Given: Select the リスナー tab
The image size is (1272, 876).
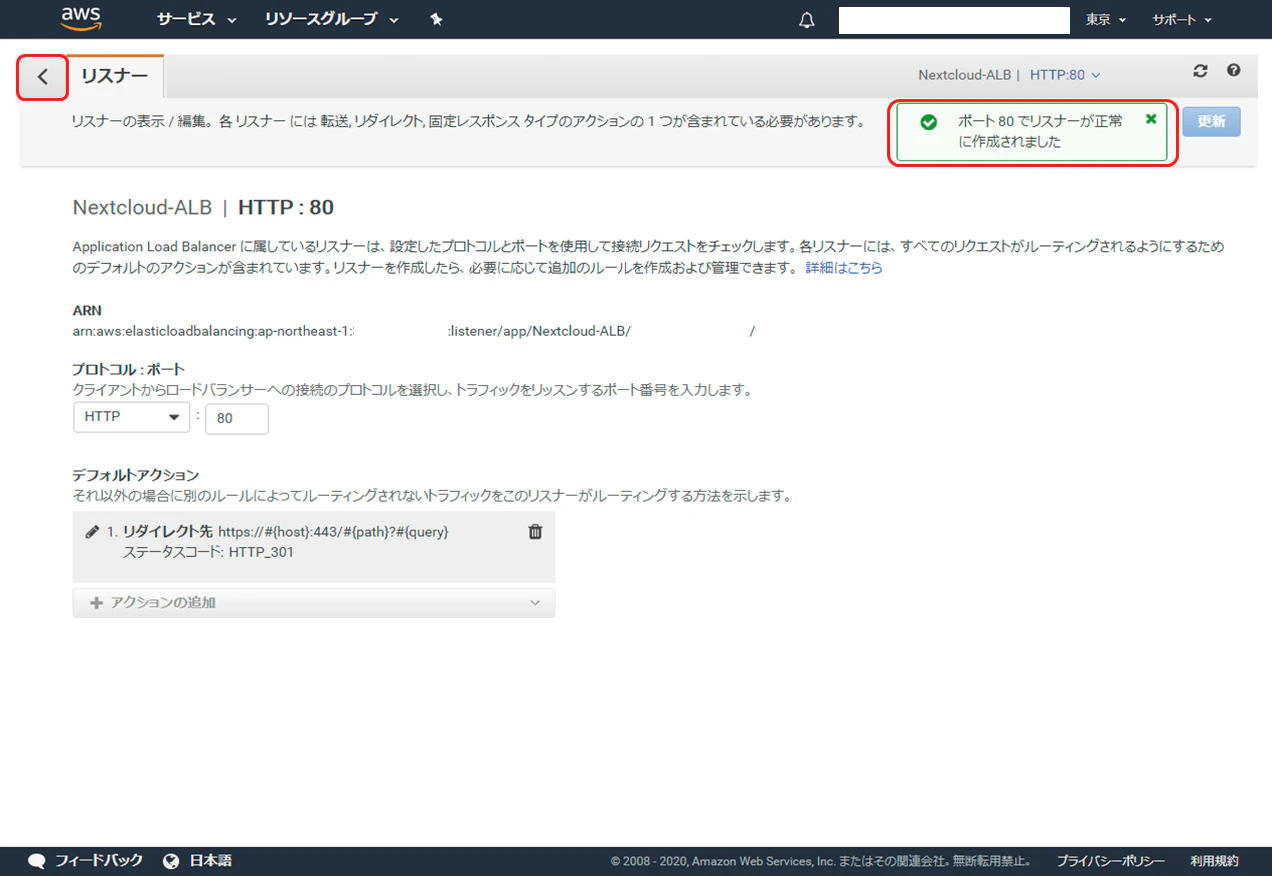Looking at the screenshot, I should [x=115, y=76].
